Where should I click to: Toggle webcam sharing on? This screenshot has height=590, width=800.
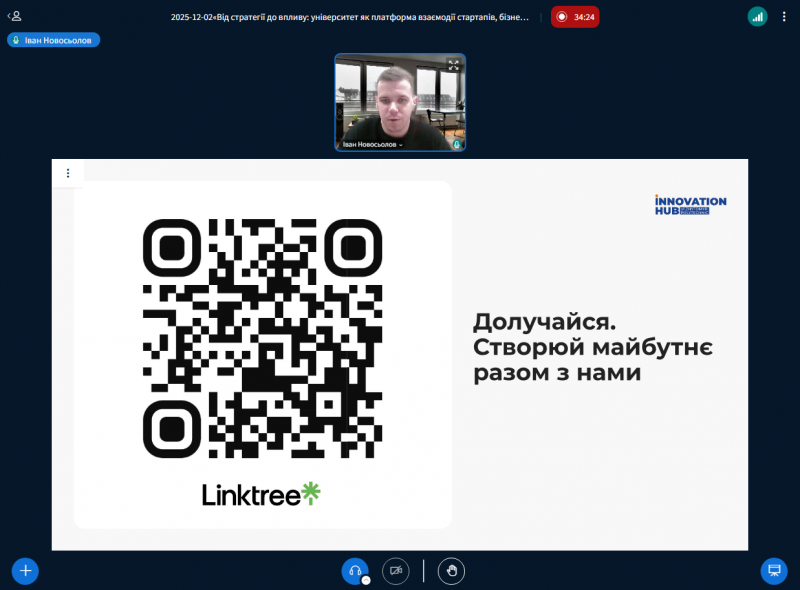[396, 571]
